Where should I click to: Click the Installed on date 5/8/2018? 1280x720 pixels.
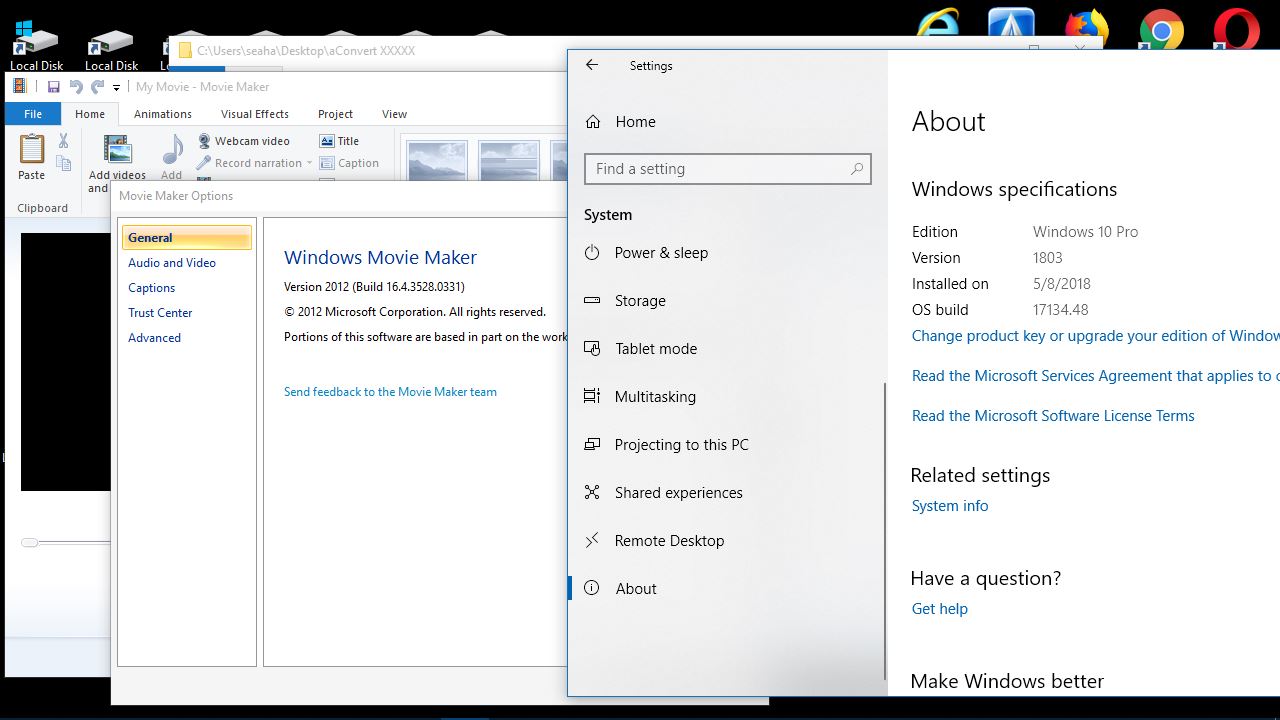coord(1062,284)
